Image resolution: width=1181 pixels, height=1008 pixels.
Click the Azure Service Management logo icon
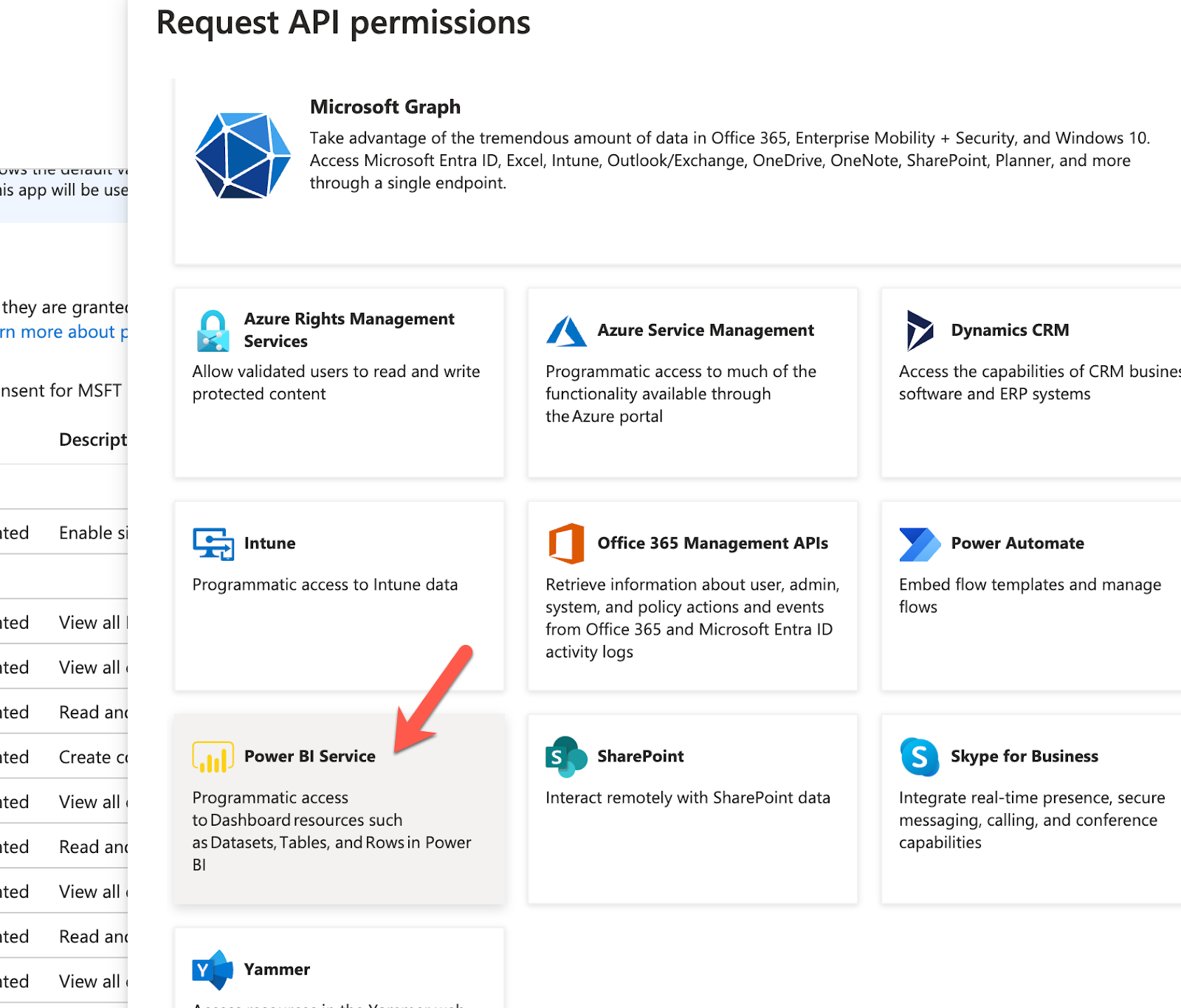566,331
